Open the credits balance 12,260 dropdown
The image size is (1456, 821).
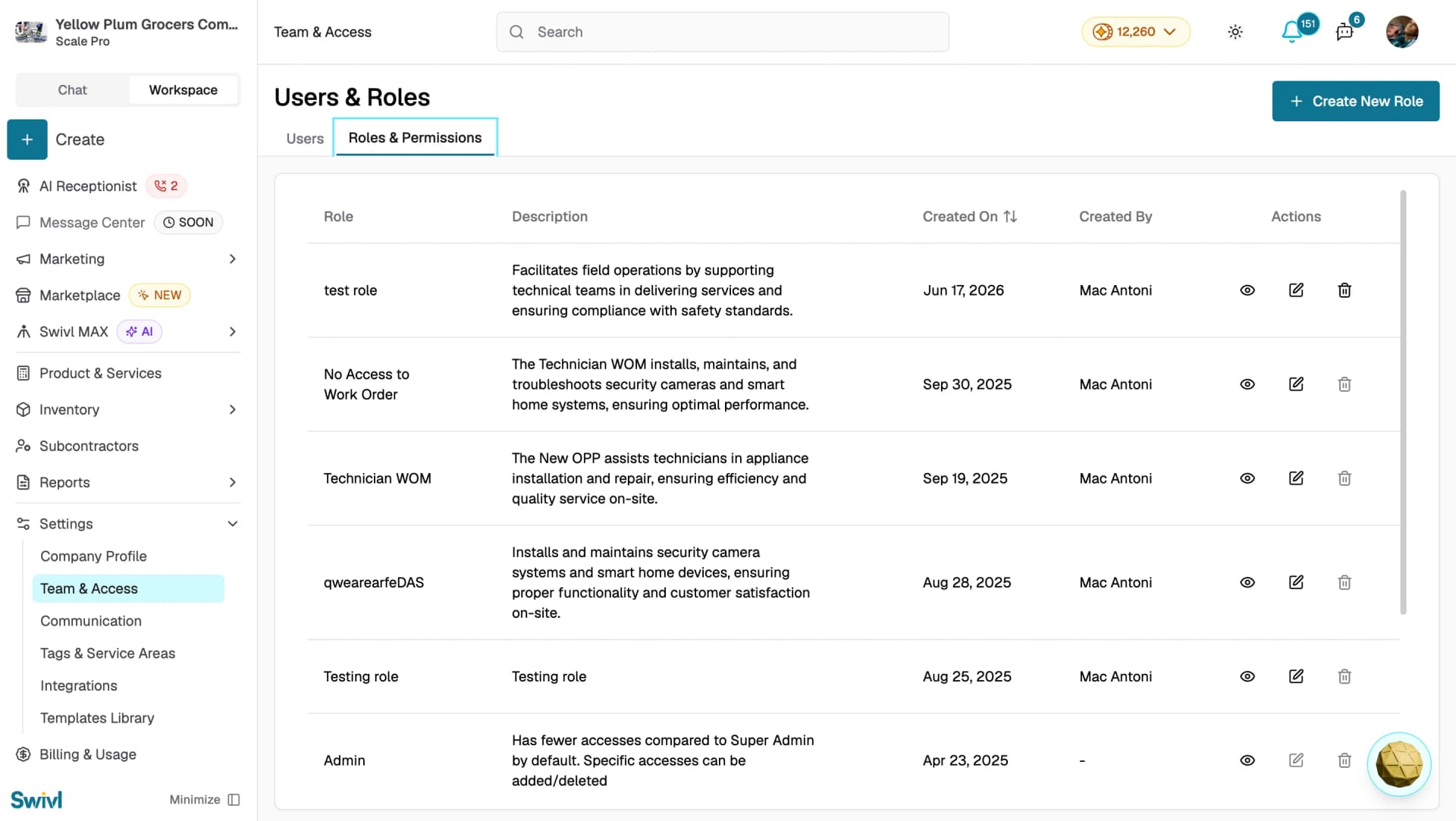[x=1135, y=32]
